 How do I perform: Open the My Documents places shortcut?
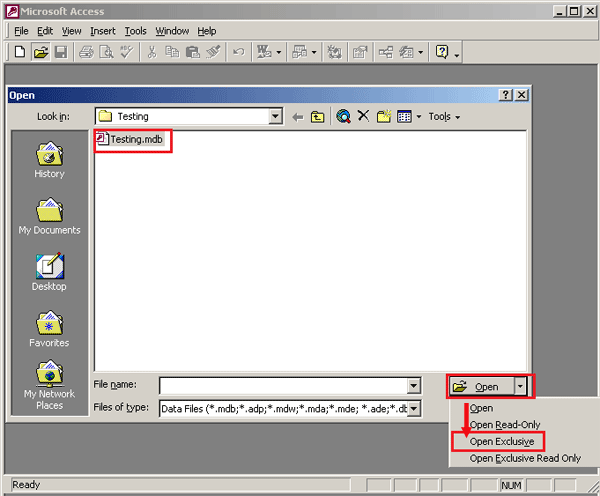click(49, 216)
